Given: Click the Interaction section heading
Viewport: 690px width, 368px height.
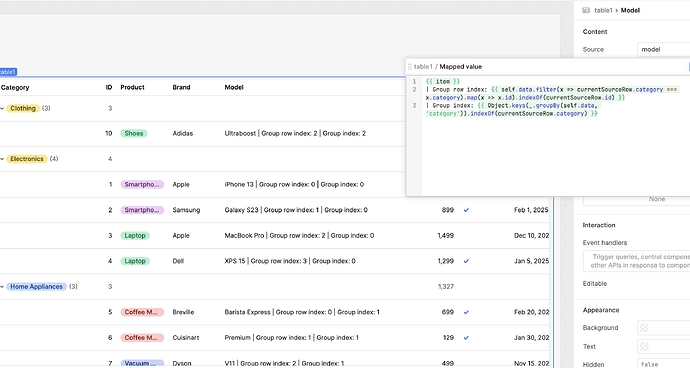Looking at the screenshot, I should (x=599, y=225).
